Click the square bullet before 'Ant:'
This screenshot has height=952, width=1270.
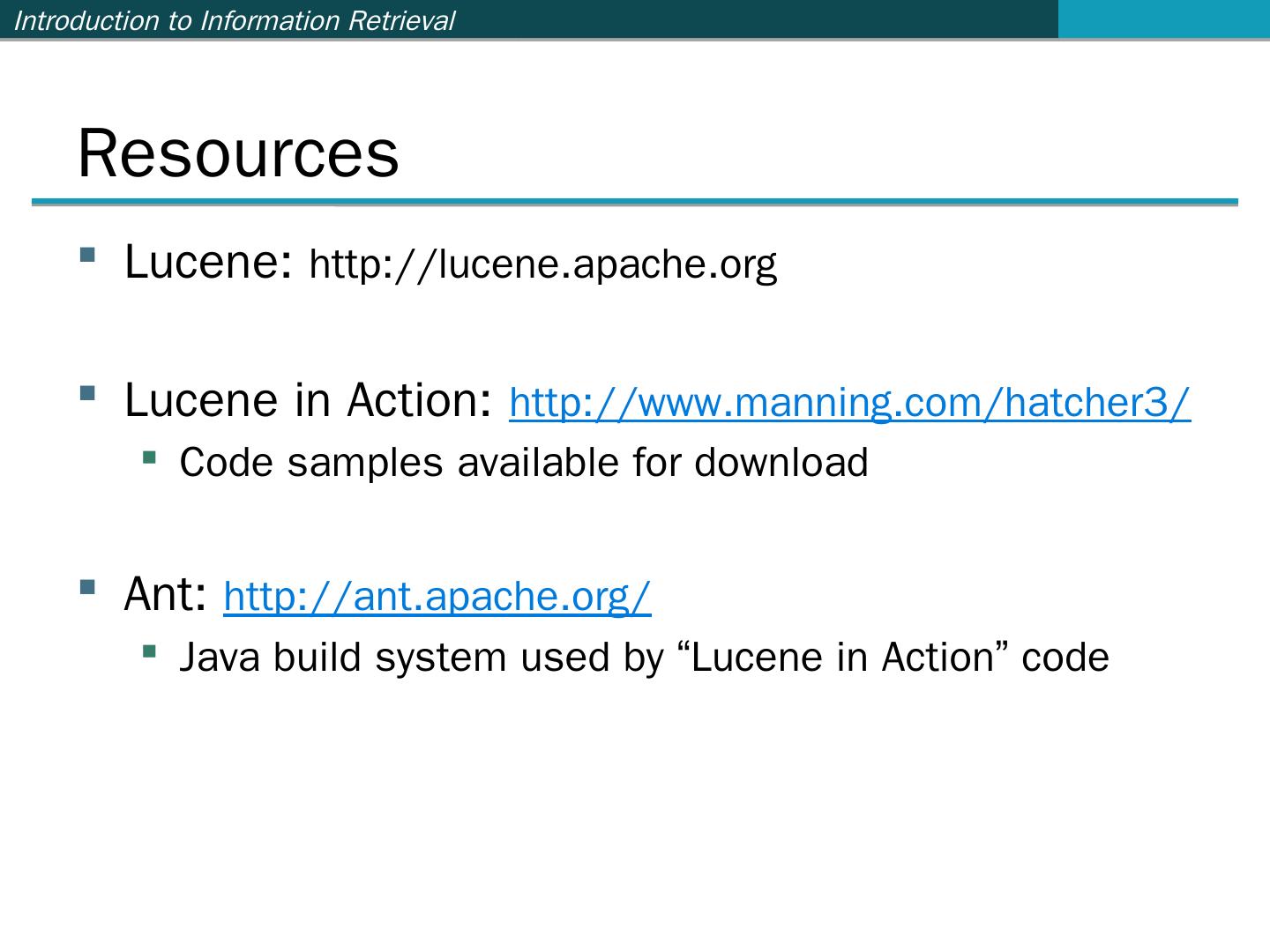(x=86, y=587)
